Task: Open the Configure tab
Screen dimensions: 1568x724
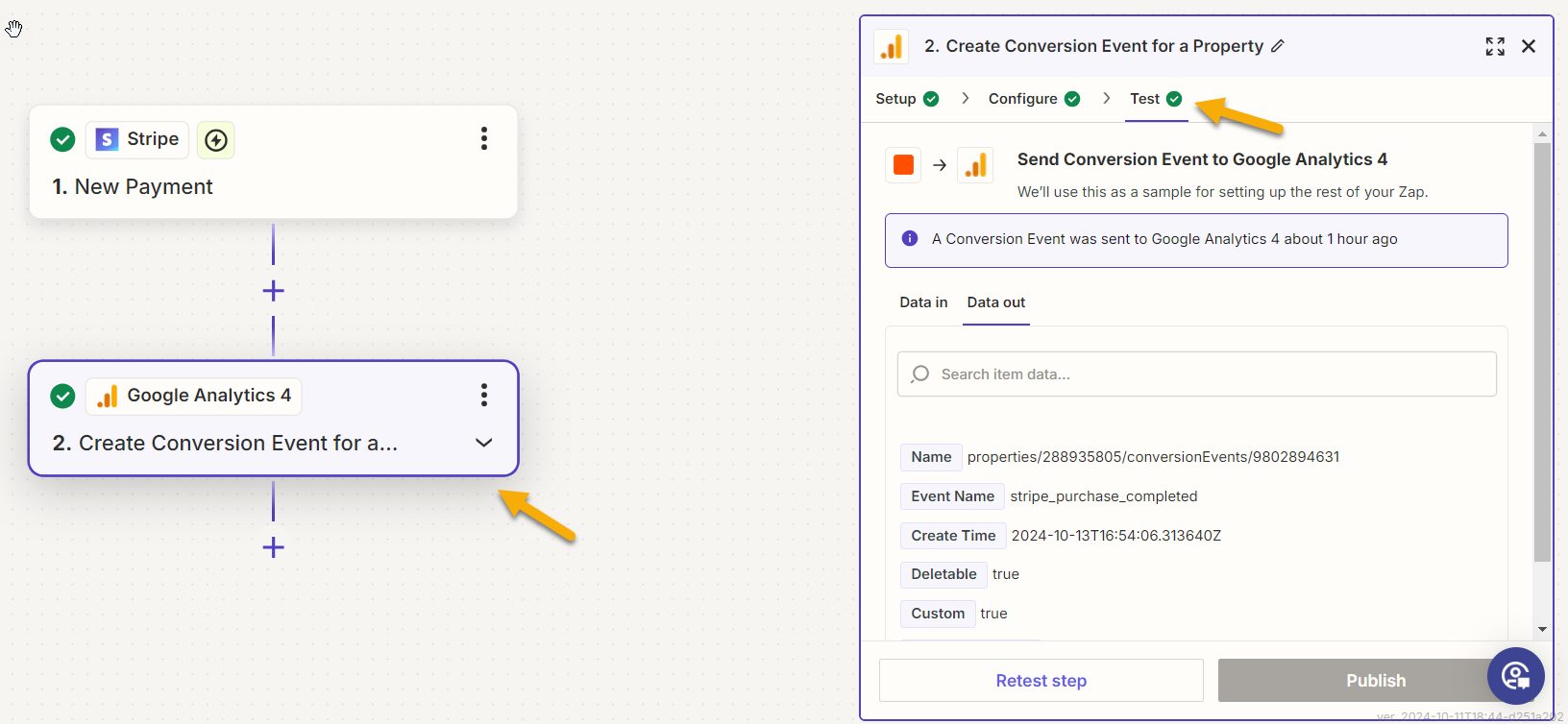Action: pyautogui.click(x=1034, y=99)
